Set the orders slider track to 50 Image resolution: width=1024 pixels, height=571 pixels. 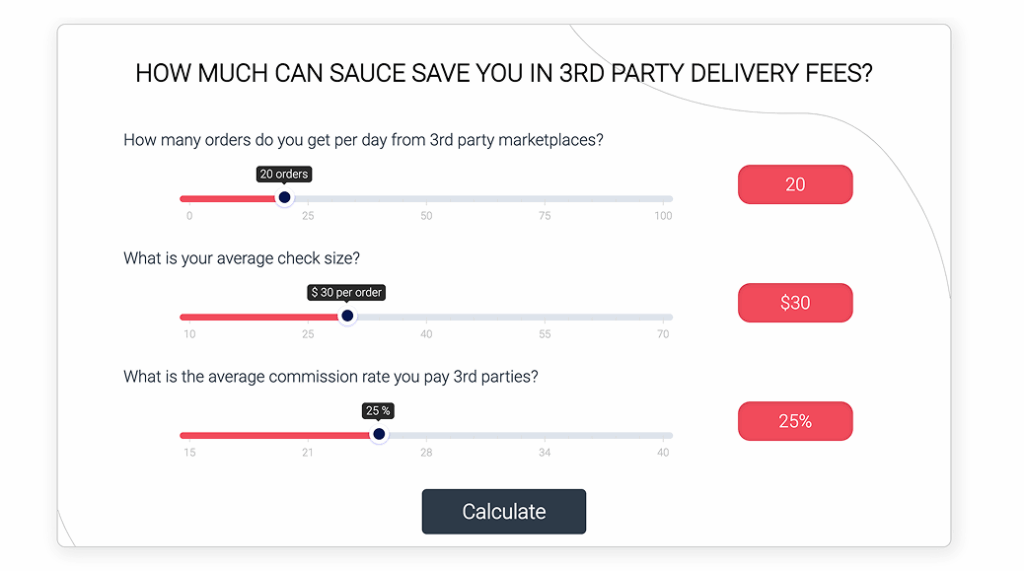click(426, 199)
